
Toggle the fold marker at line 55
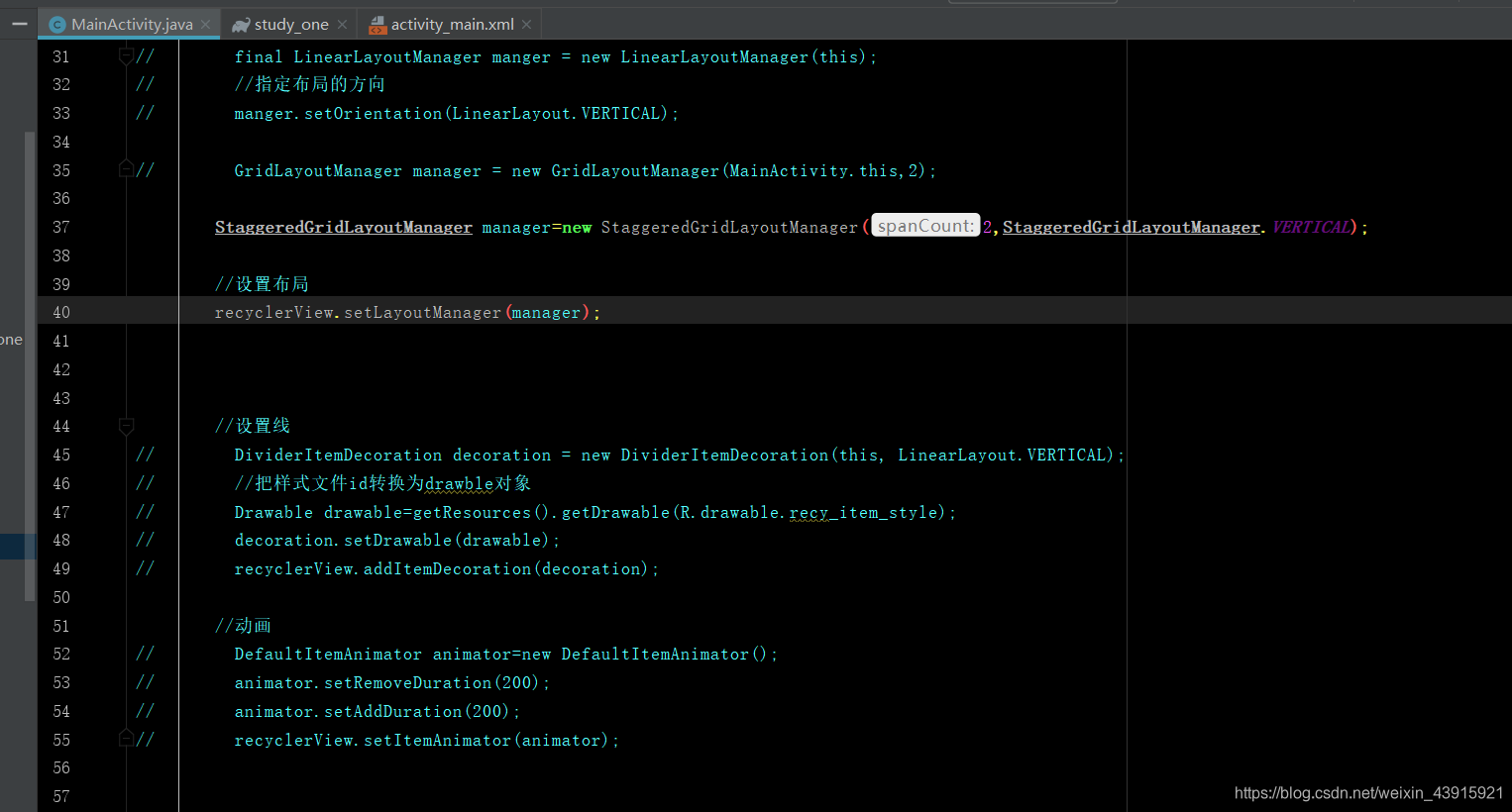point(126,739)
